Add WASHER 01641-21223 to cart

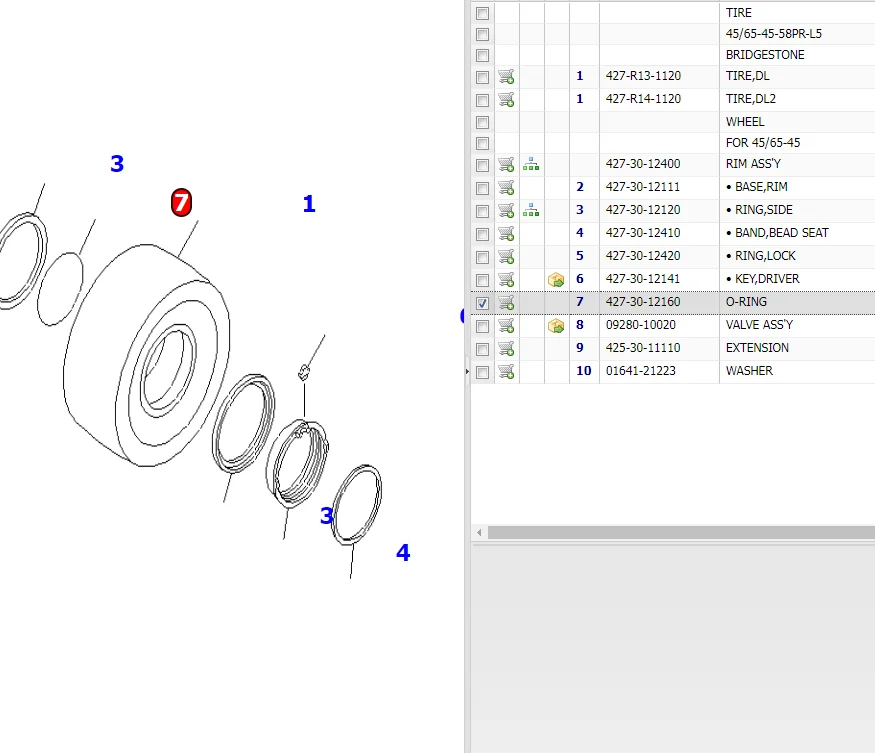tap(506, 371)
